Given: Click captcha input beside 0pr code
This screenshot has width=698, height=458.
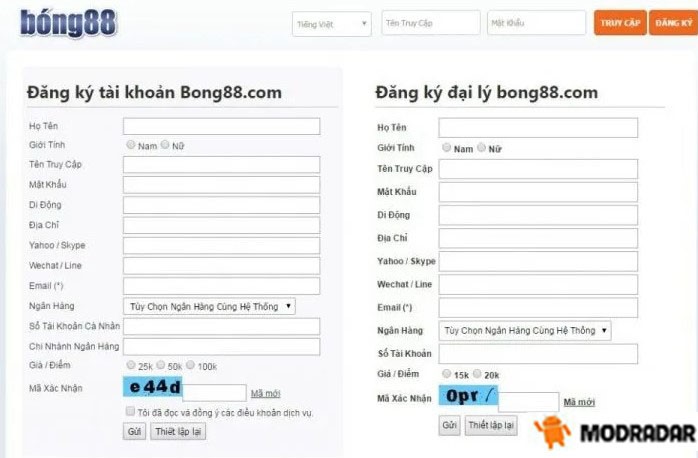Looking at the screenshot, I should click(x=528, y=402).
